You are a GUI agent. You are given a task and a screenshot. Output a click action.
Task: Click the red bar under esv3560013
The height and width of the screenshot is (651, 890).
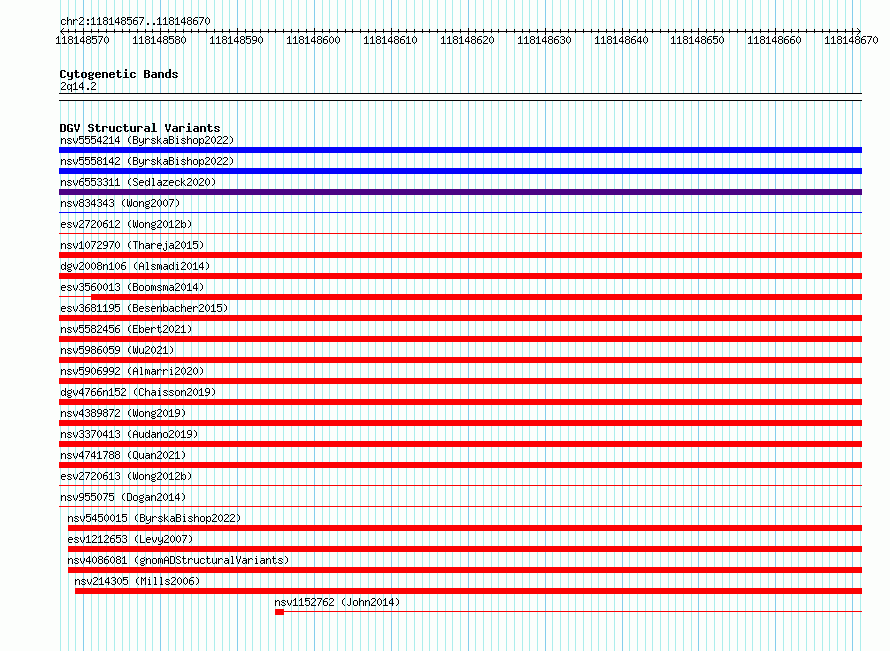[476, 297]
